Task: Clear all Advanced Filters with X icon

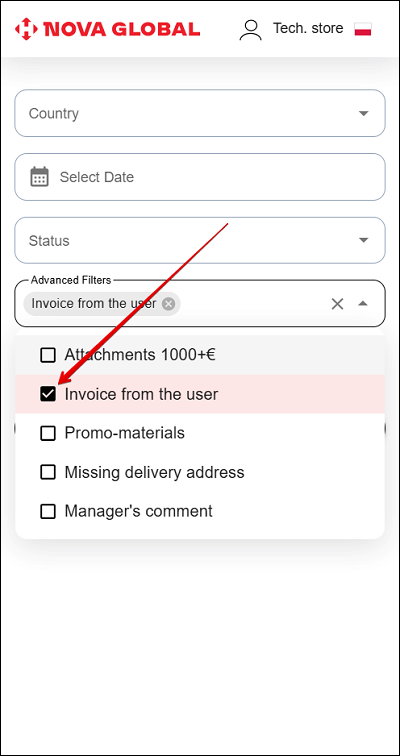Action: click(337, 304)
